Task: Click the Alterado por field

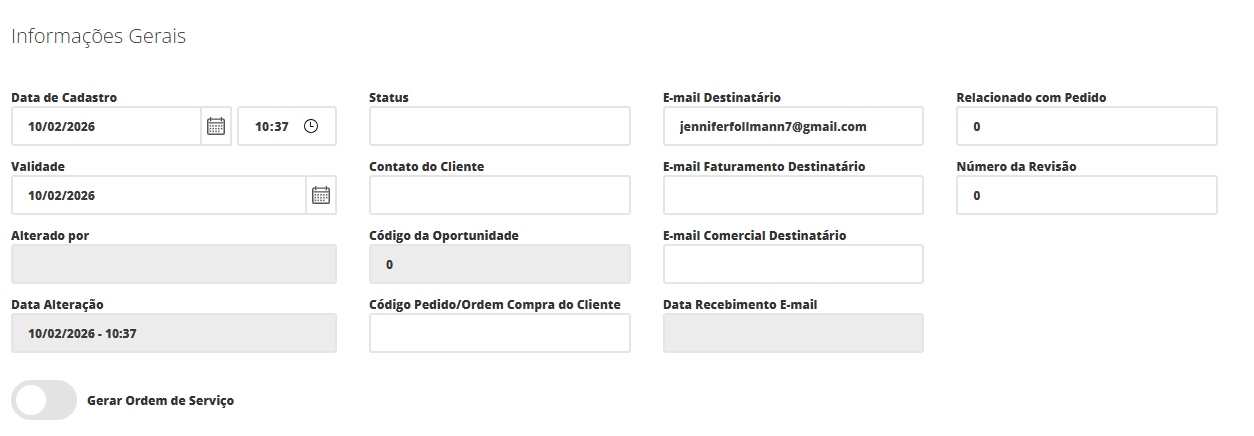Action: pyautogui.click(x=174, y=265)
